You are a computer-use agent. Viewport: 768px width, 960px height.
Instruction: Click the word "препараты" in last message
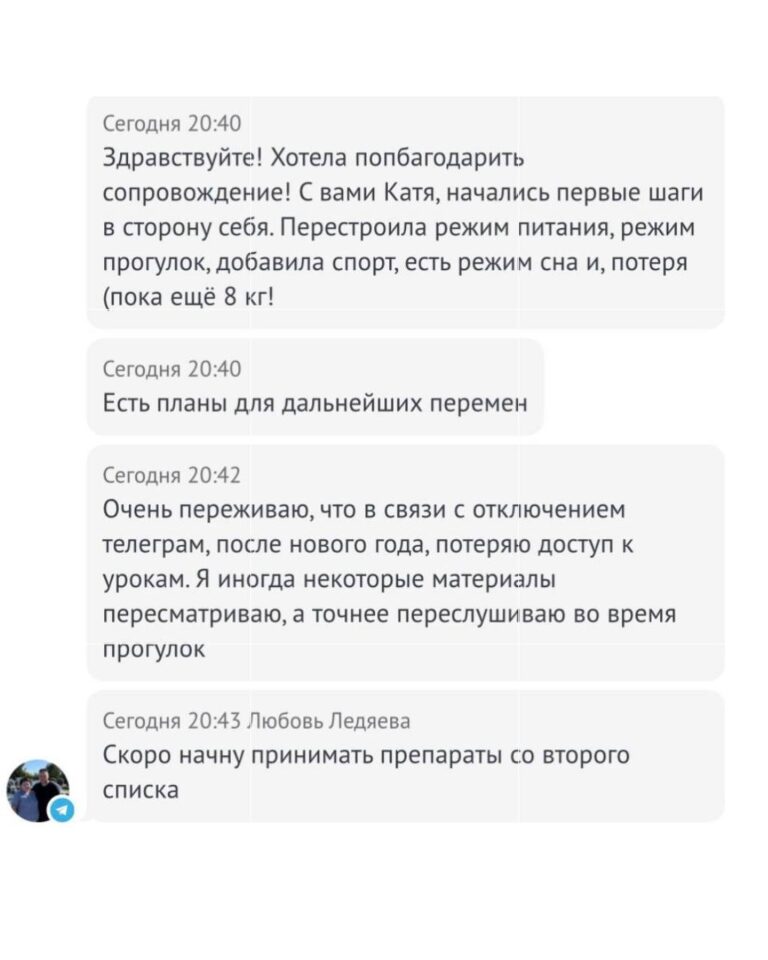tap(446, 755)
